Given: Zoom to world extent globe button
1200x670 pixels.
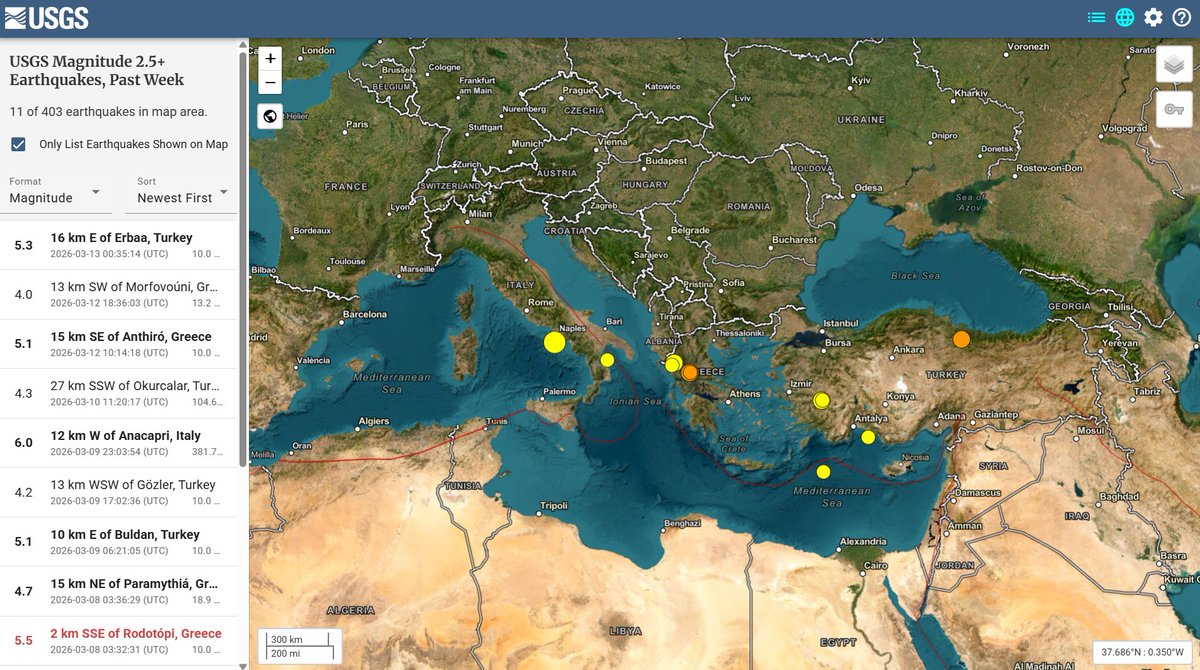Looking at the screenshot, I should click(270, 116).
